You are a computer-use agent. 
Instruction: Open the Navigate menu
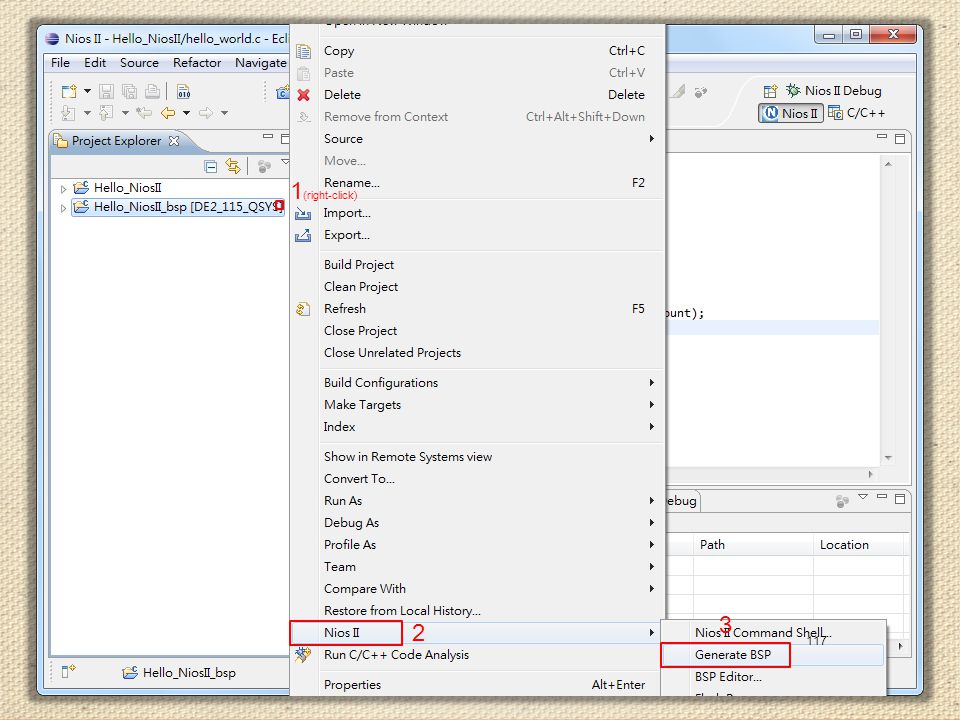pyautogui.click(x=261, y=62)
